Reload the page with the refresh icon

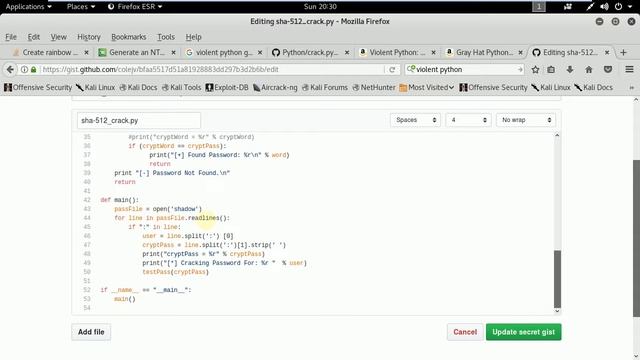(x=392, y=69)
